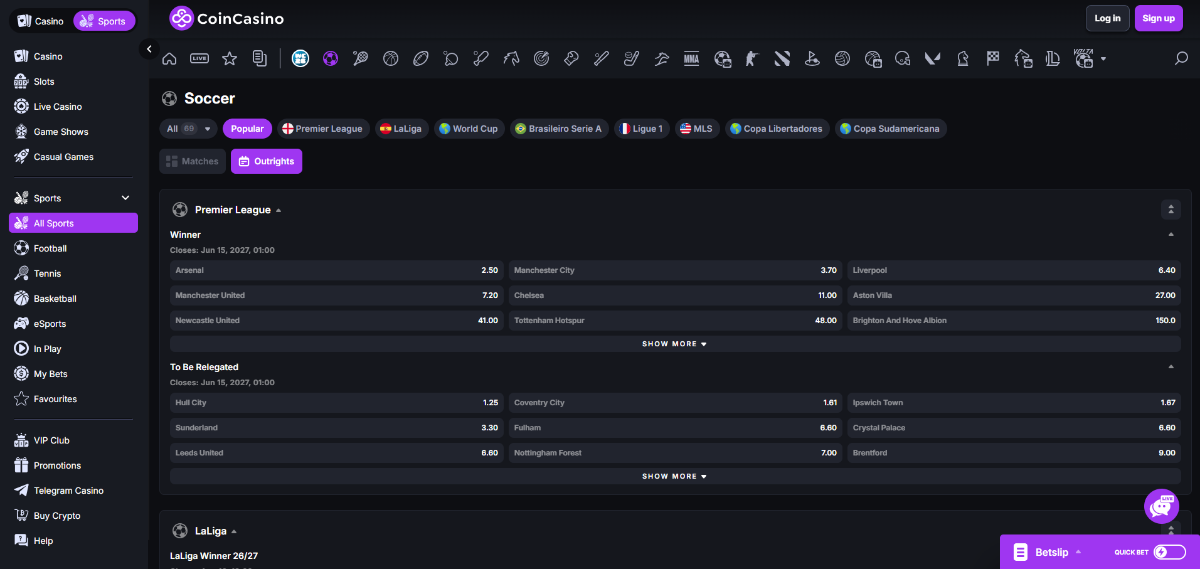Show more Winner selections
This screenshot has width=1200, height=569.
pos(675,344)
